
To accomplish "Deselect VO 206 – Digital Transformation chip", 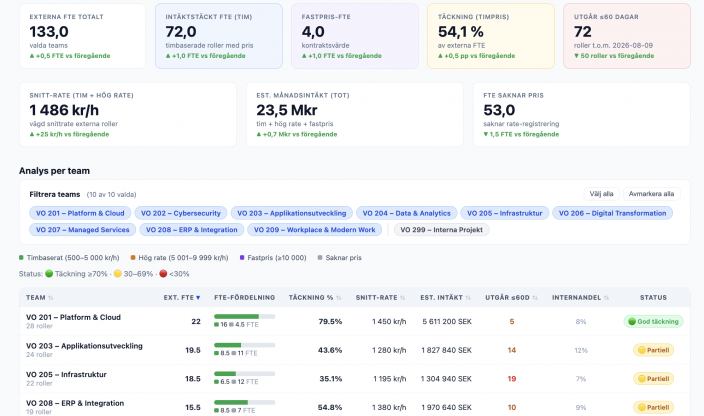I will point(612,213).
